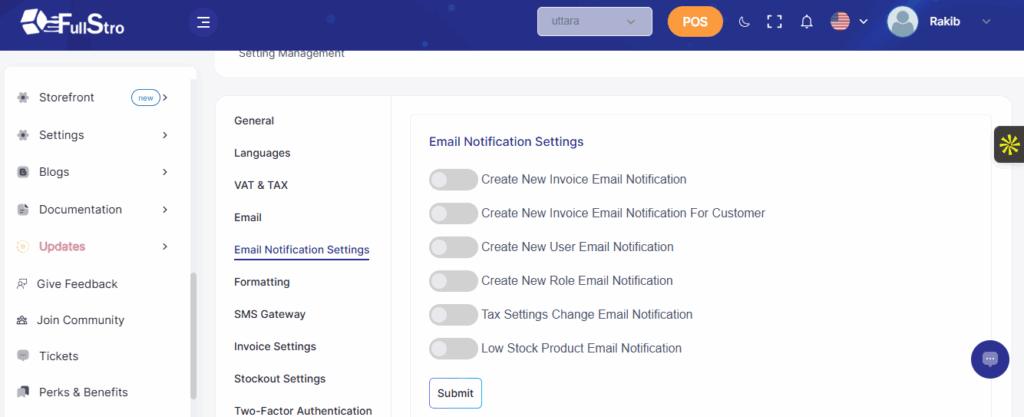This screenshot has height=417, width=1024.
Task: Select the SMS Gateway settings tab
Action: point(269,314)
